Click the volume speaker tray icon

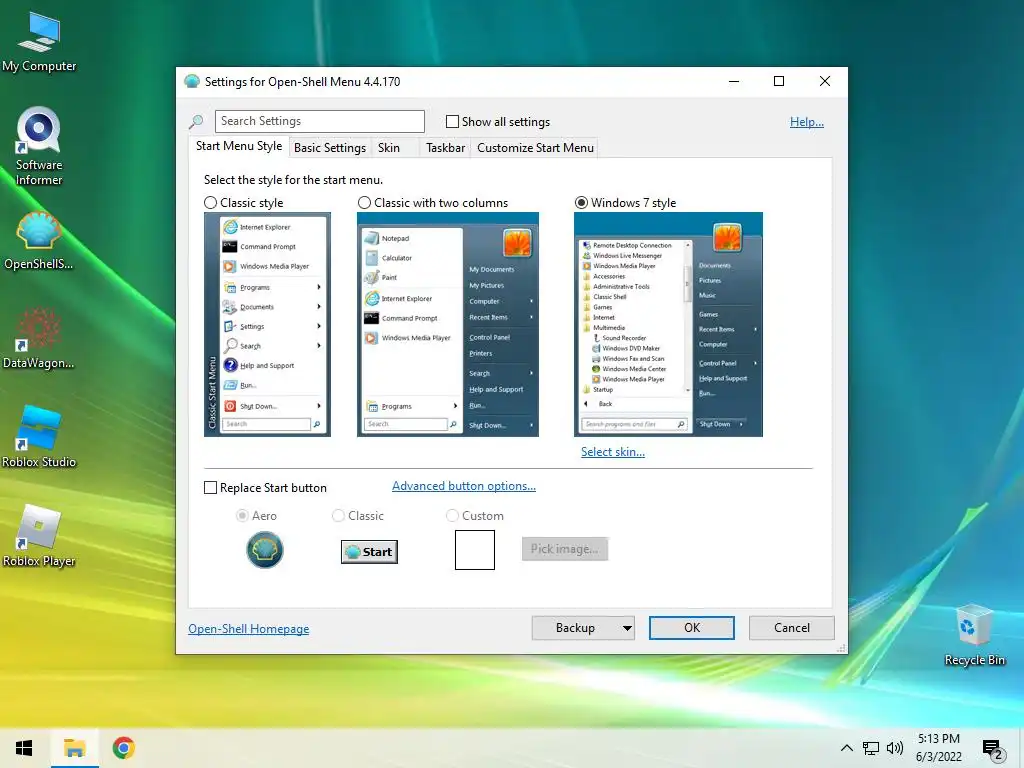coord(895,748)
